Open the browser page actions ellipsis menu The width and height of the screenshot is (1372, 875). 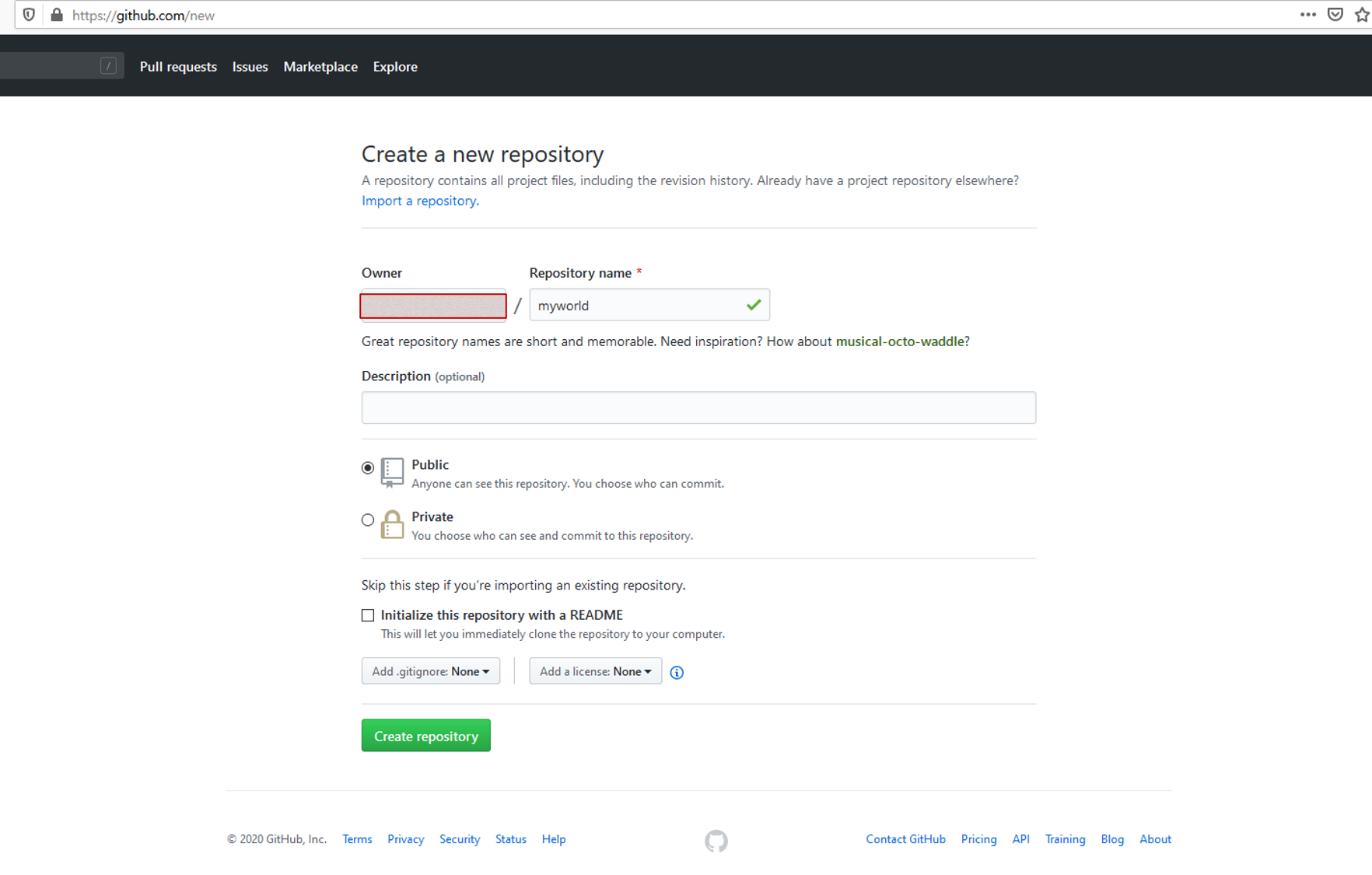(x=1308, y=15)
